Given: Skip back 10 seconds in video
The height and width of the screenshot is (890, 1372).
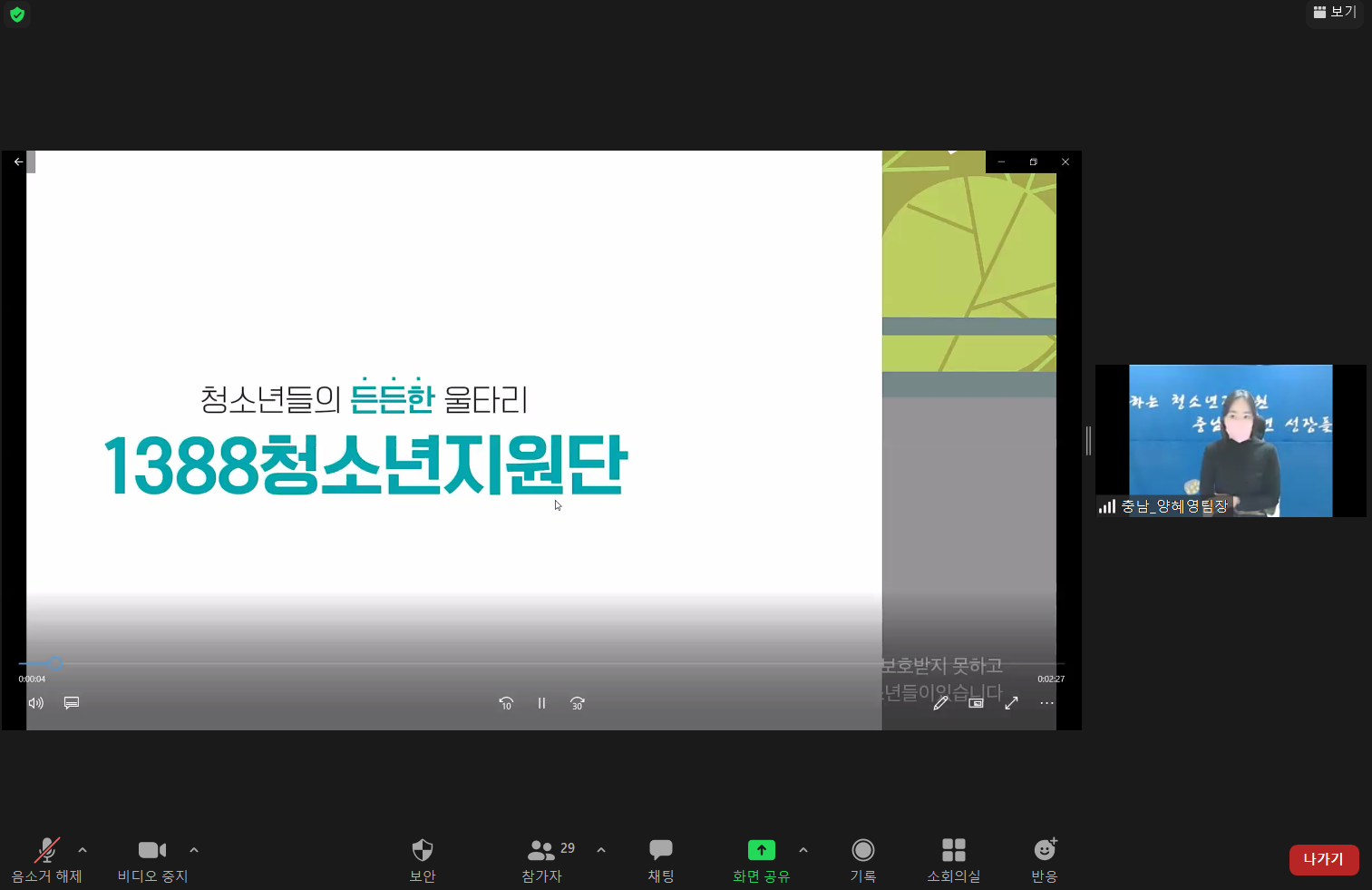Looking at the screenshot, I should [x=506, y=703].
